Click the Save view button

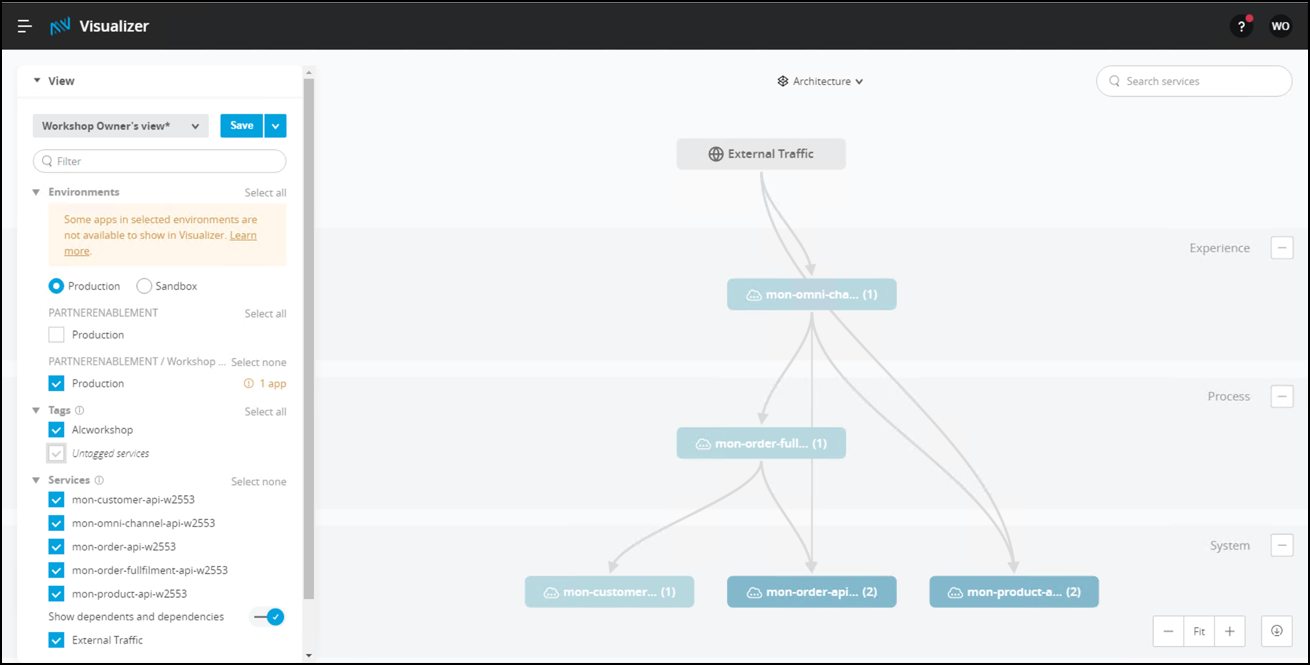click(241, 126)
